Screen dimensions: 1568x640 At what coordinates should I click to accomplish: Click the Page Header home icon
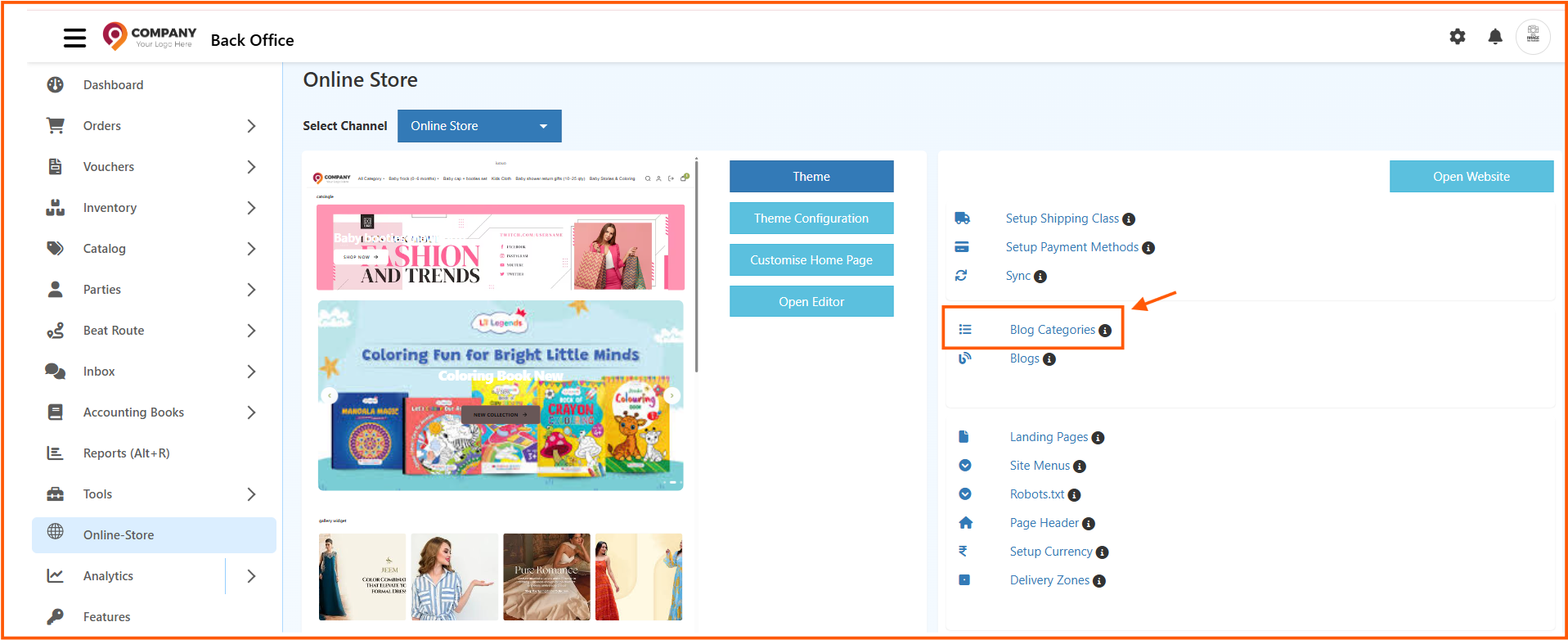pyautogui.click(x=965, y=523)
